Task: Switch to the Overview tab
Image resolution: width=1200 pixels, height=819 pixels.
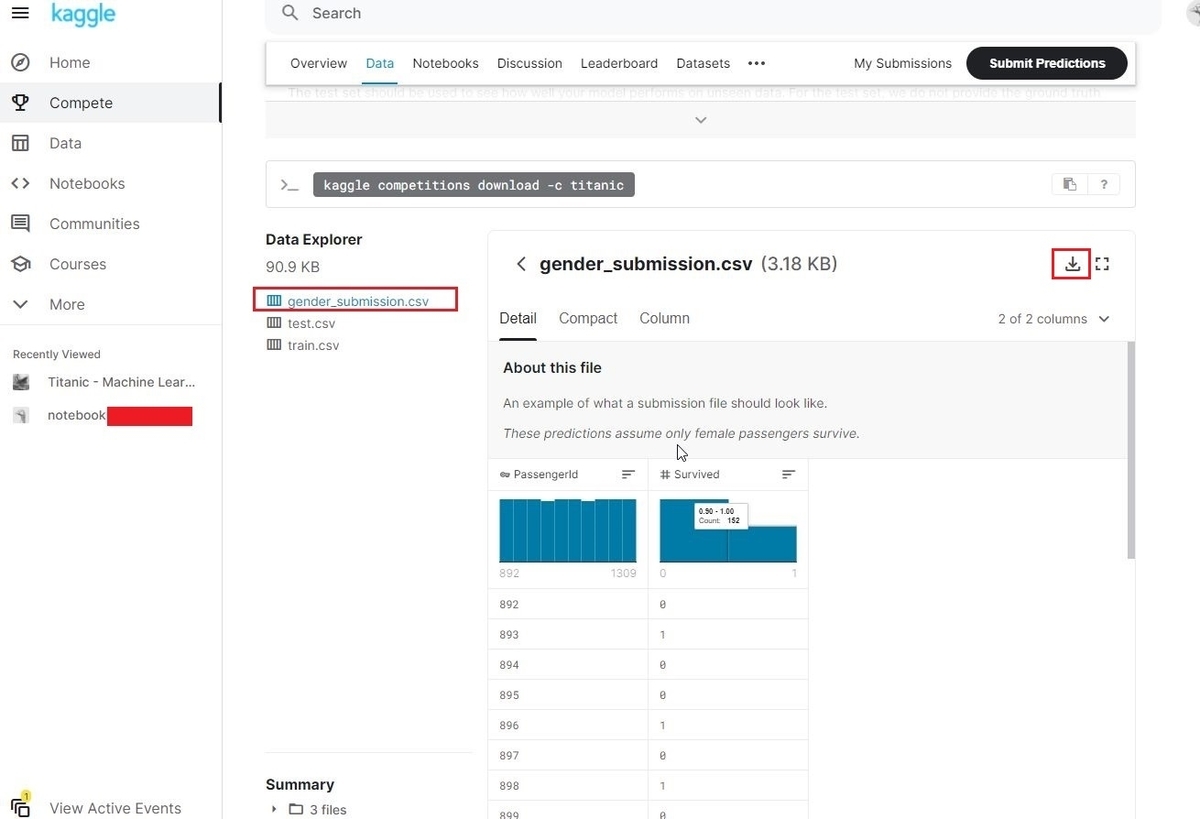Action: click(x=318, y=63)
